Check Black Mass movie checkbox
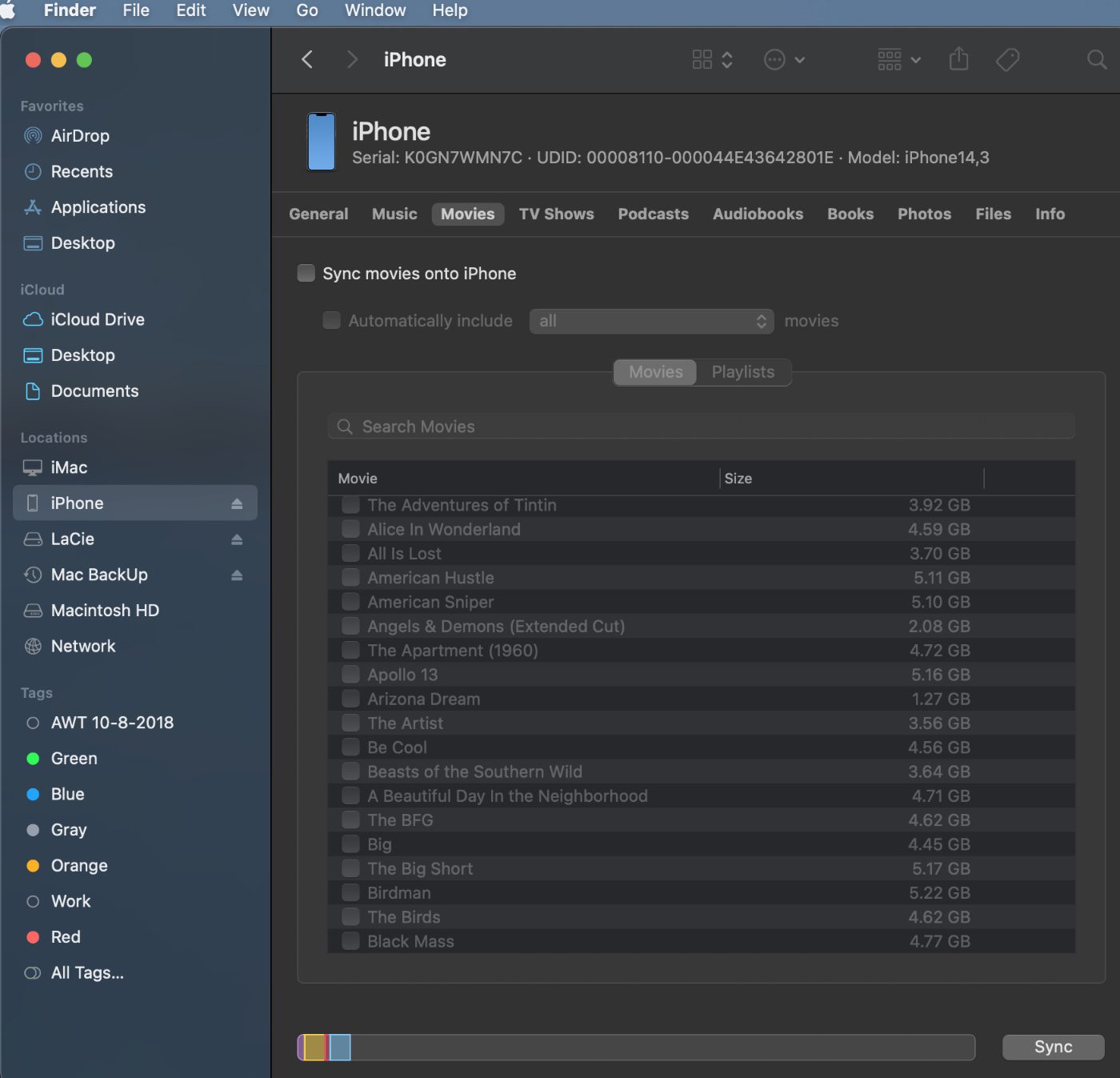1120x1078 pixels. coord(350,941)
